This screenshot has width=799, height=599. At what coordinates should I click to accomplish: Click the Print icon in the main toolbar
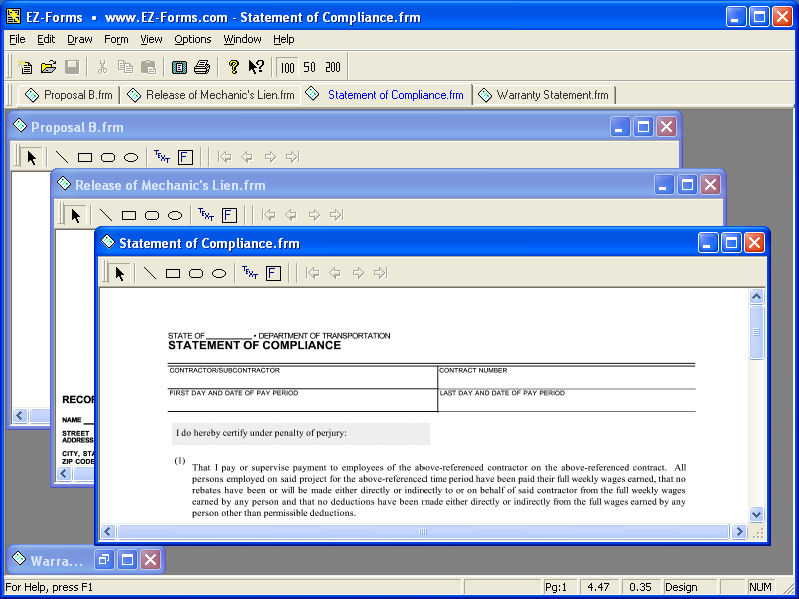click(202, 67)
